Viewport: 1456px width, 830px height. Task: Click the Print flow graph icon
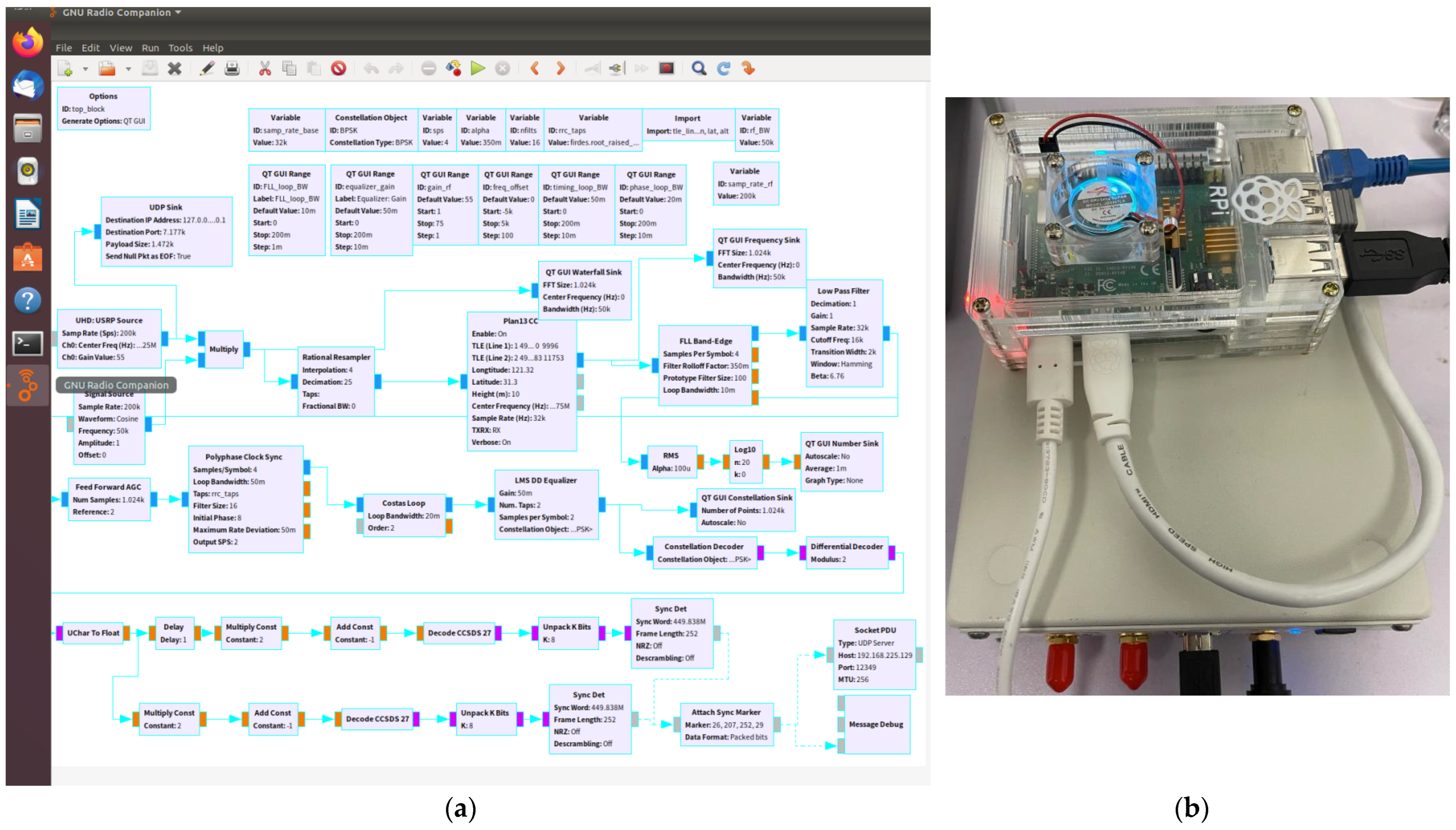(232, 69)
